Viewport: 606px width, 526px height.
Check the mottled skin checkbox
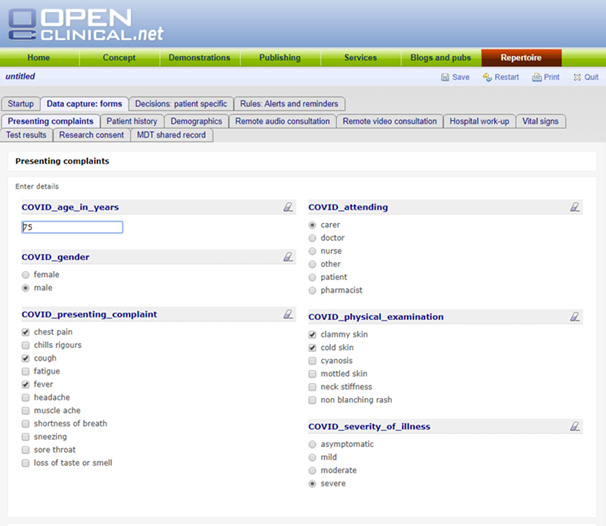pyautogui.click(x=312, y=374)
